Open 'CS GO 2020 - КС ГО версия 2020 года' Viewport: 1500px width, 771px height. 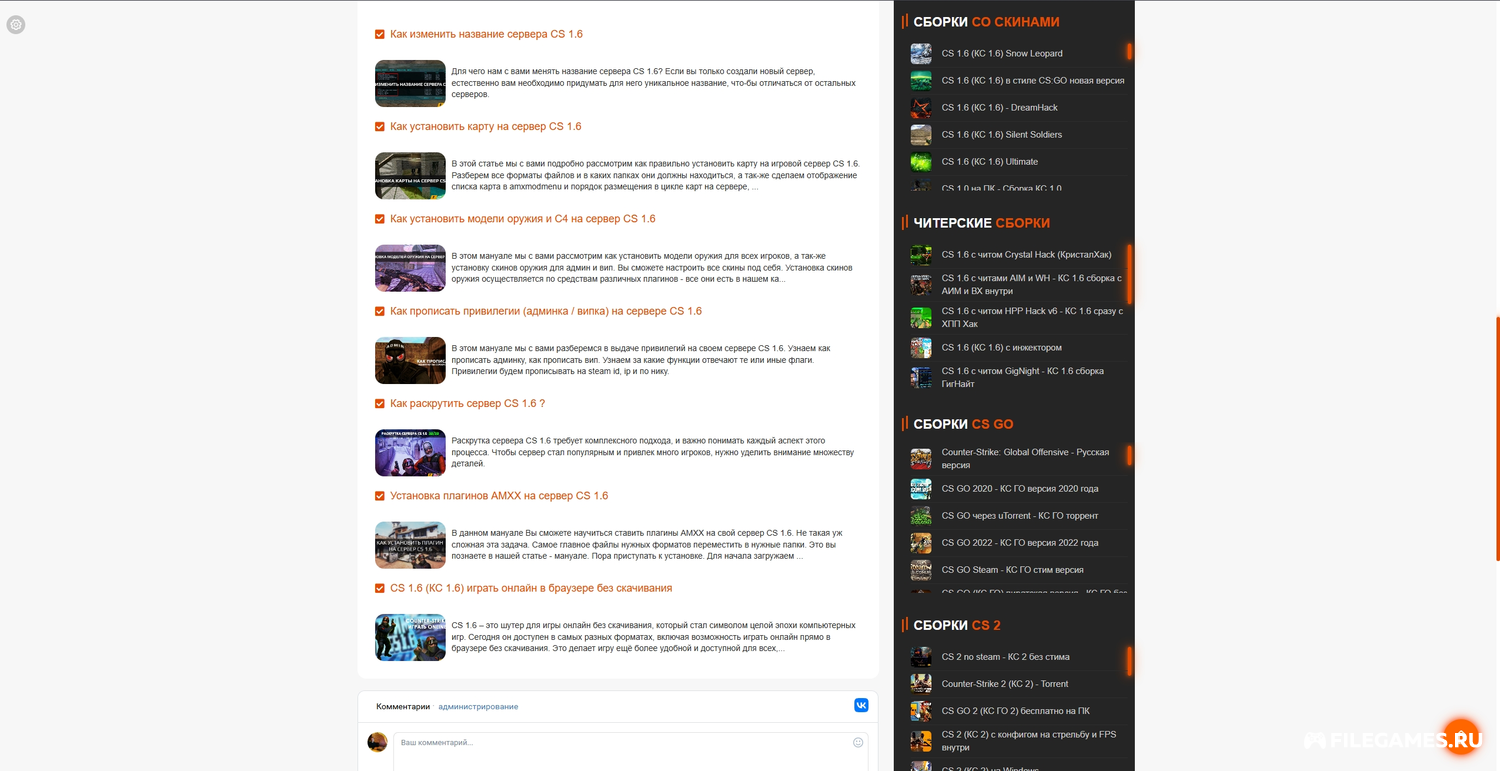point(1019,489)
